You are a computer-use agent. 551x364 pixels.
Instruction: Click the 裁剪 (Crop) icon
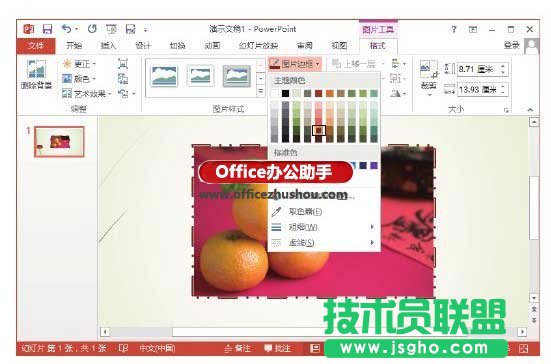pyautogui.click(x=429, y=70)
